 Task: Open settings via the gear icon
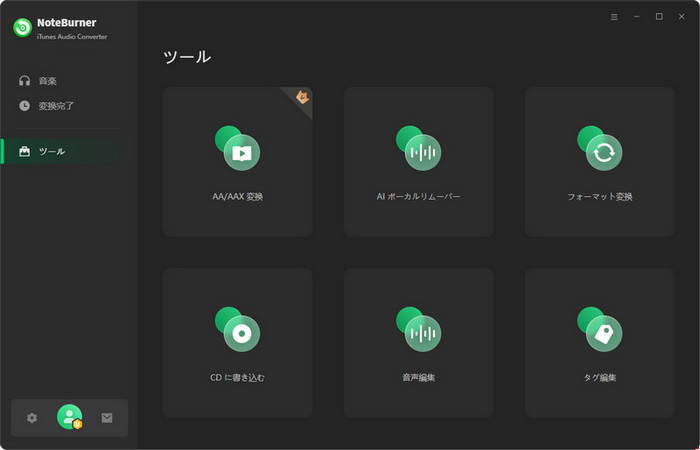(32, 418)
